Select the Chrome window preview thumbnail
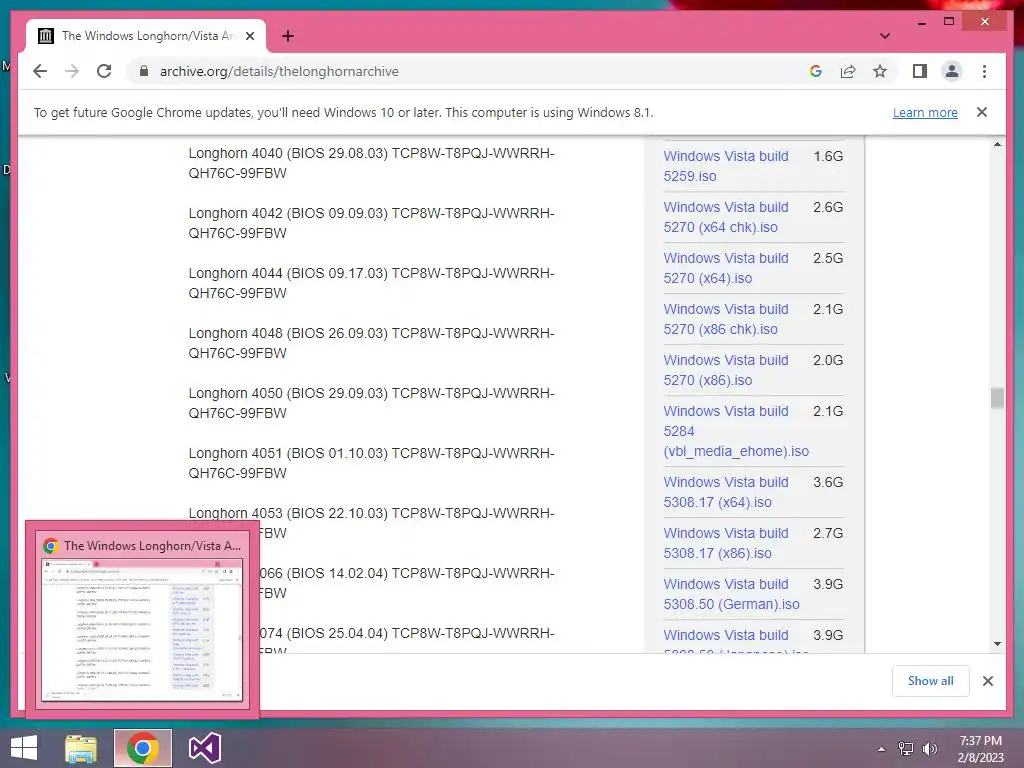 point(142,630)
